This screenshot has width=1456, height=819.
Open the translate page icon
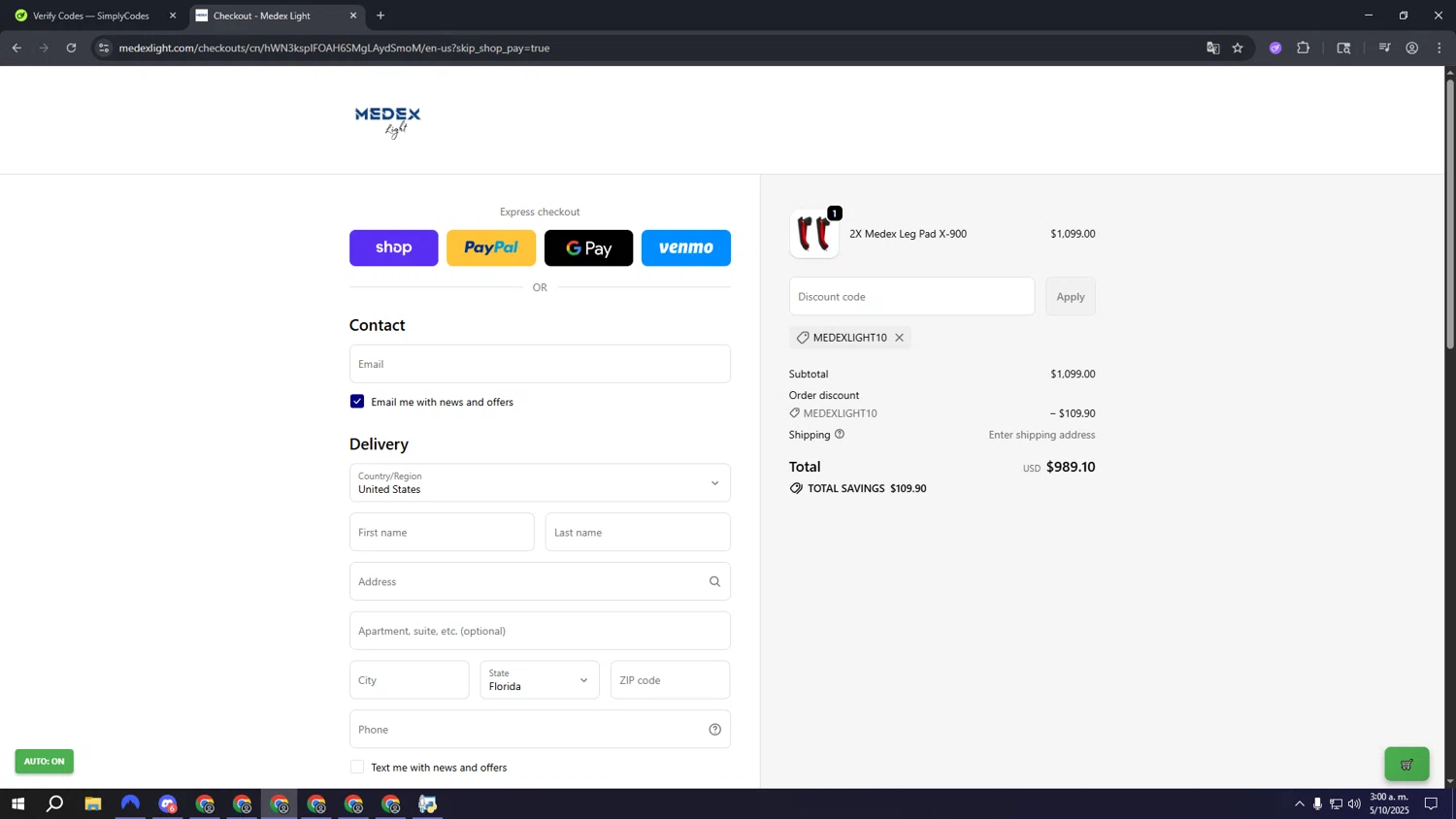point(1212,48)
